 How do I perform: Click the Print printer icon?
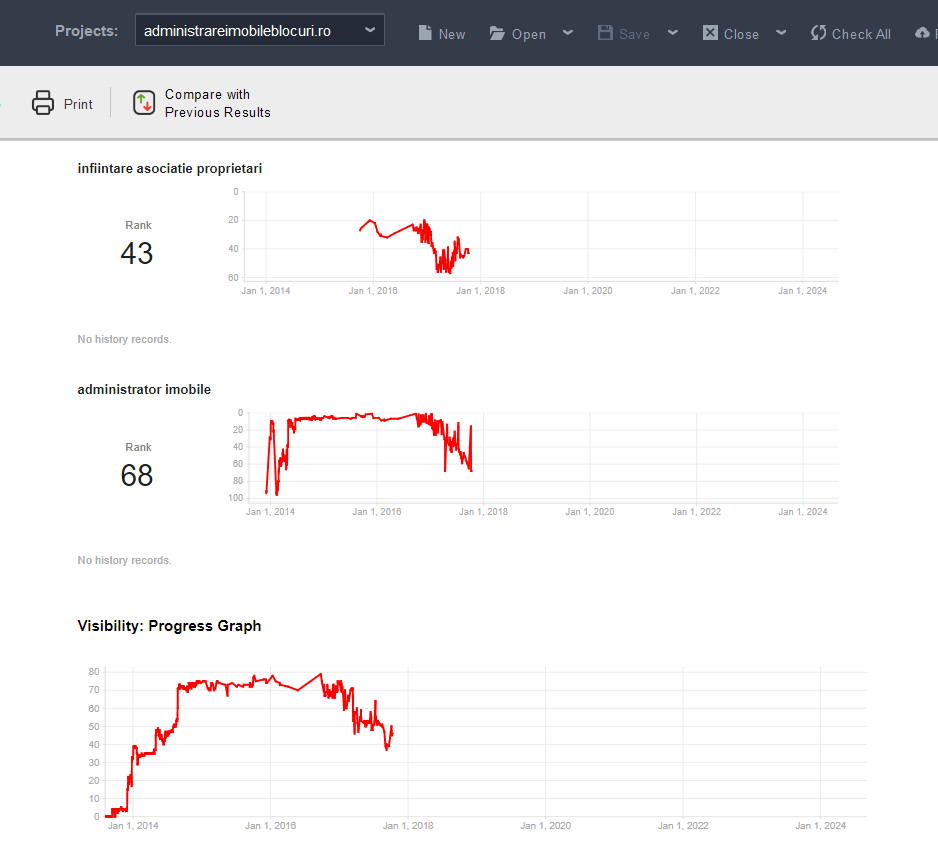tap(43, 102)
